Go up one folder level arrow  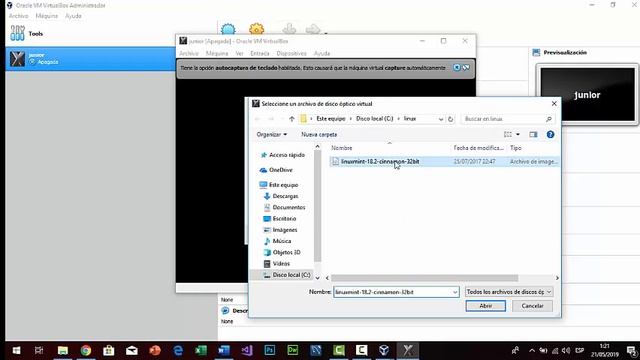(291, 119)
